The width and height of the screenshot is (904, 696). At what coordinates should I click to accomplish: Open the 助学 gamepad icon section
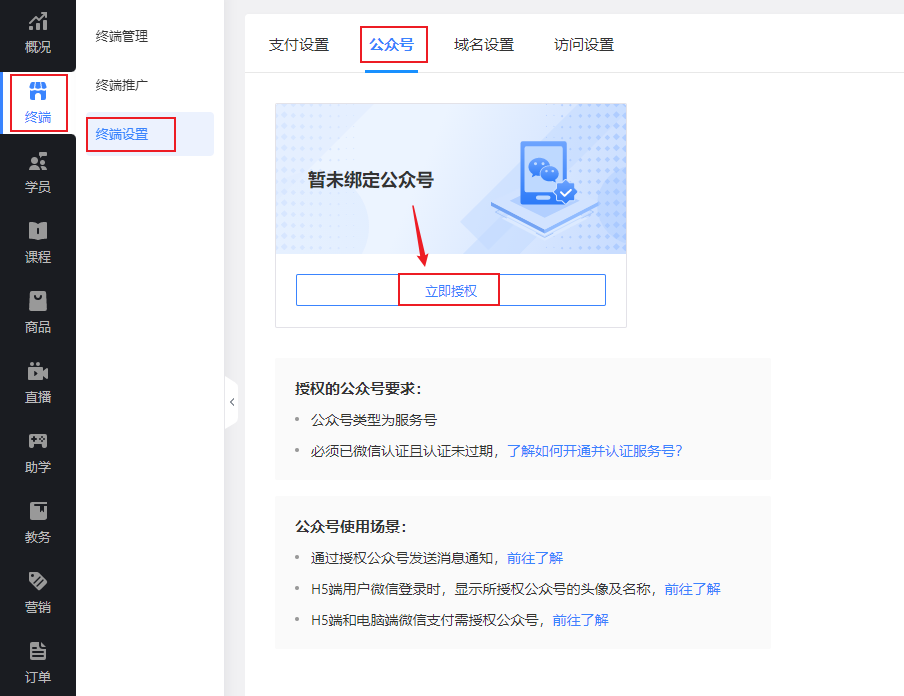(x=37, y=453)
